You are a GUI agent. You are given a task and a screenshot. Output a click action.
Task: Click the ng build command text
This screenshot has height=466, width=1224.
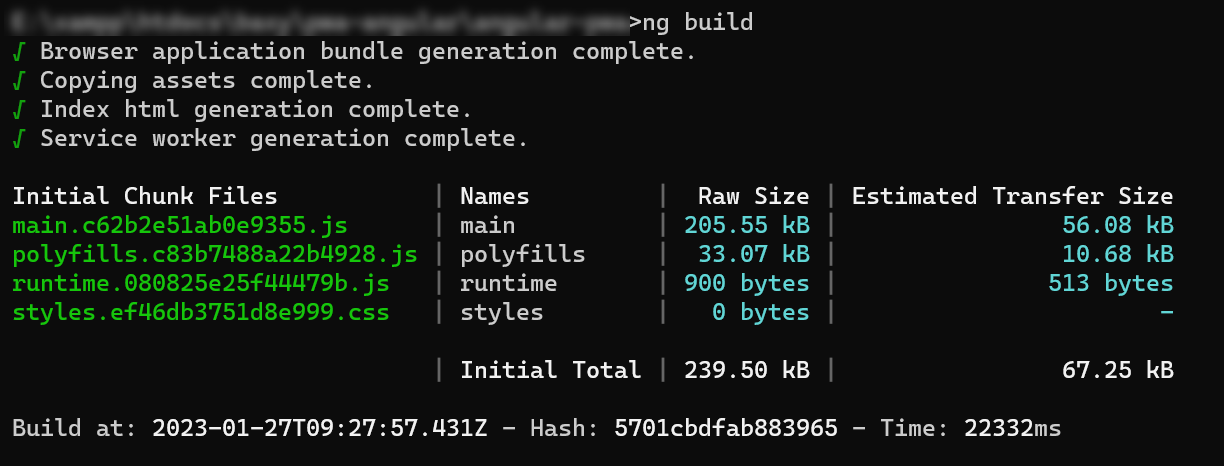(697, 22)
